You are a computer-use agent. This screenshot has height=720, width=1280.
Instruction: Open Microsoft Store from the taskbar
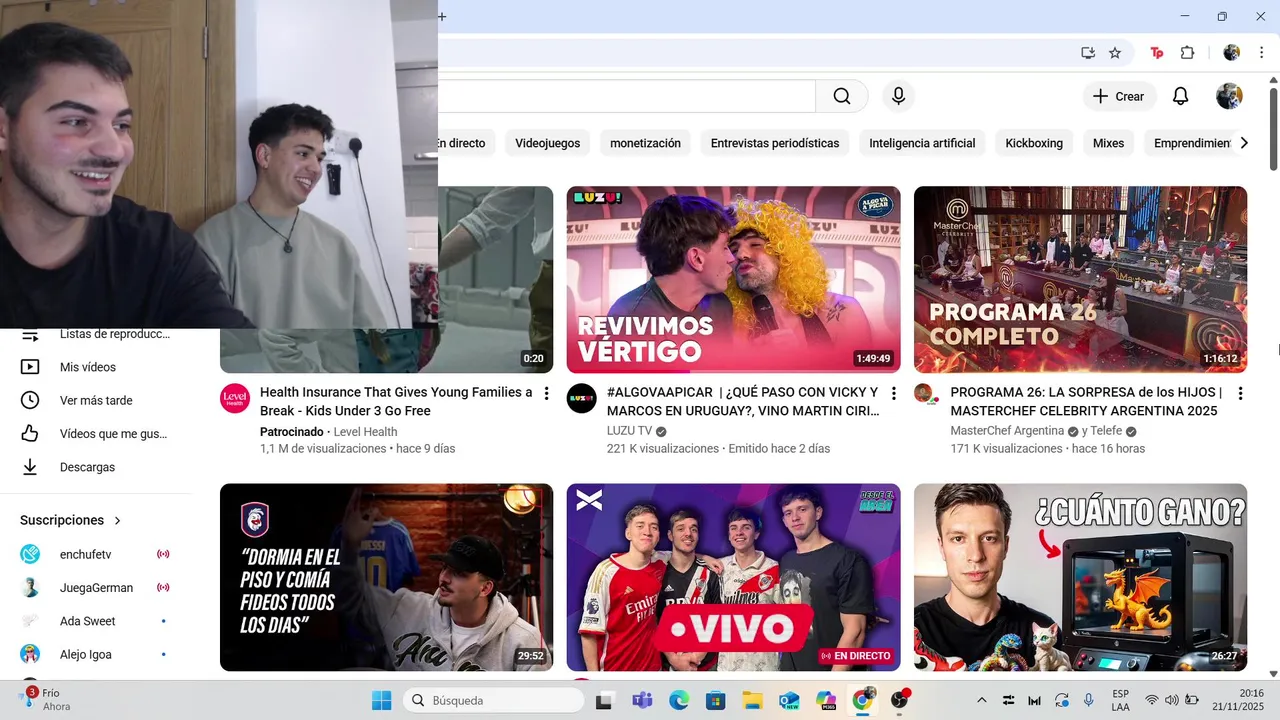click(715, 700)
